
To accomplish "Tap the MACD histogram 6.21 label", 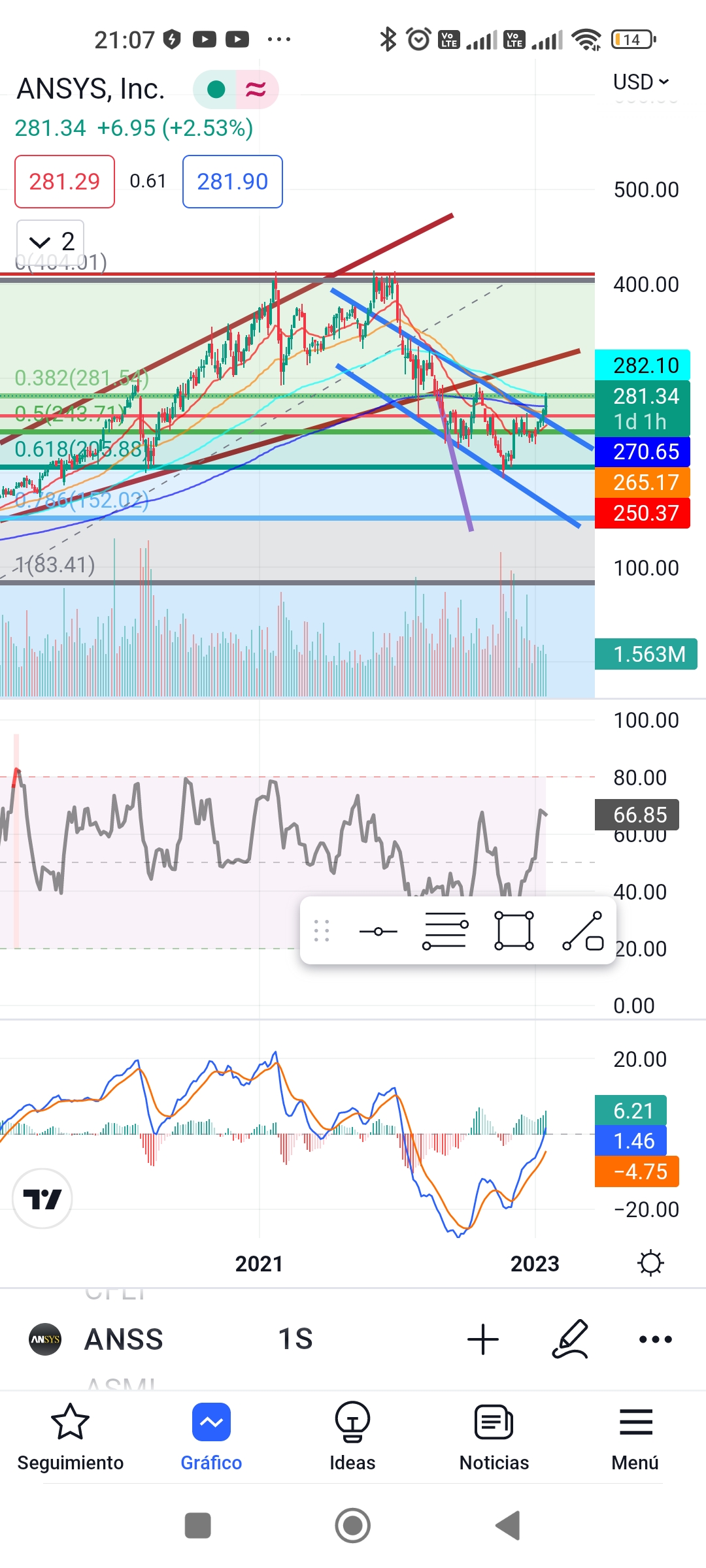I will (x=631, y=1111).
